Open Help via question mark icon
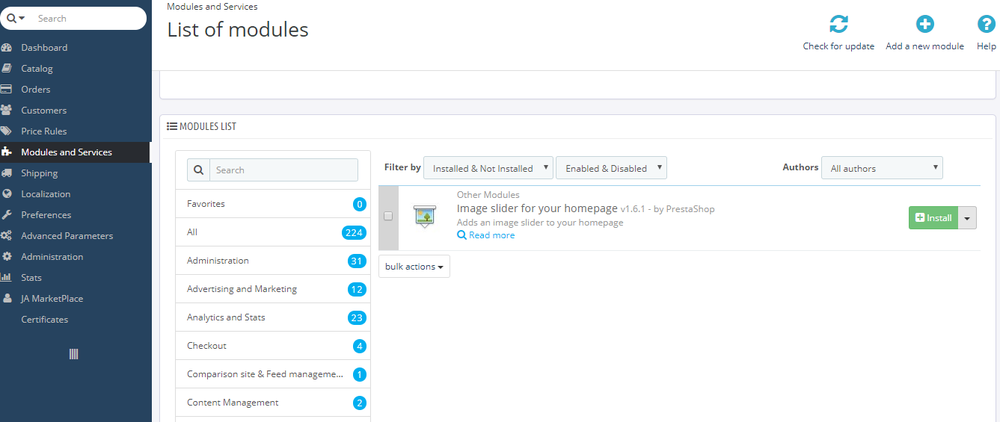 (x=987, y=24)
